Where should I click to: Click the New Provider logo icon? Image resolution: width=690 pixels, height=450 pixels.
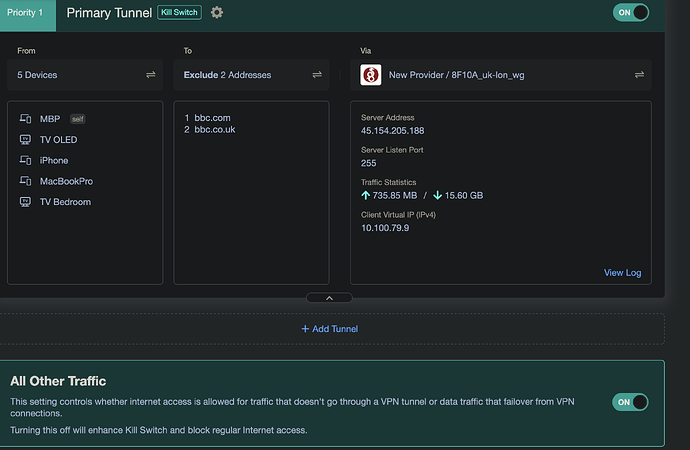point(371,75)
